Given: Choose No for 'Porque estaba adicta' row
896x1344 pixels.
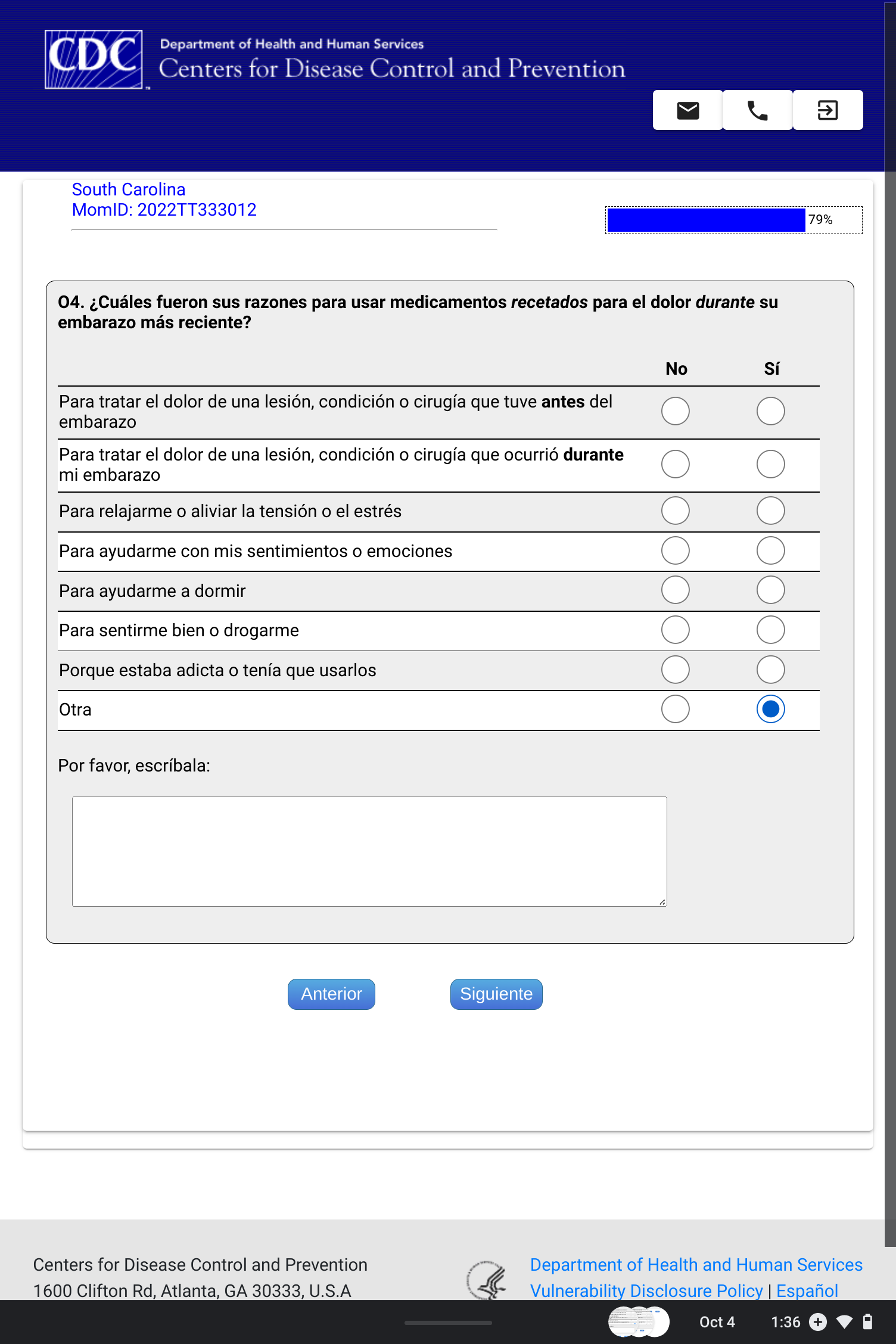Looking at the screenshot, I should tap(675, 670).
